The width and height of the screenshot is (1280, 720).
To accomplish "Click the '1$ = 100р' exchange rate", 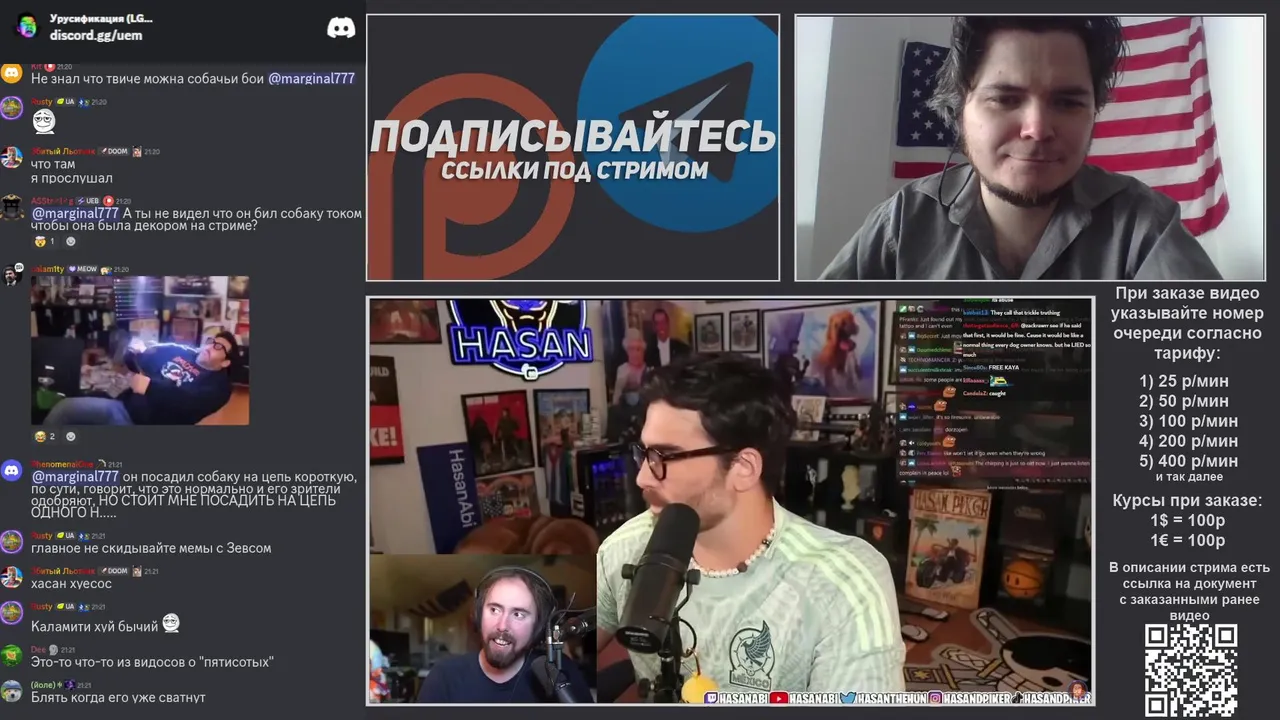I will click(1187, 521).
